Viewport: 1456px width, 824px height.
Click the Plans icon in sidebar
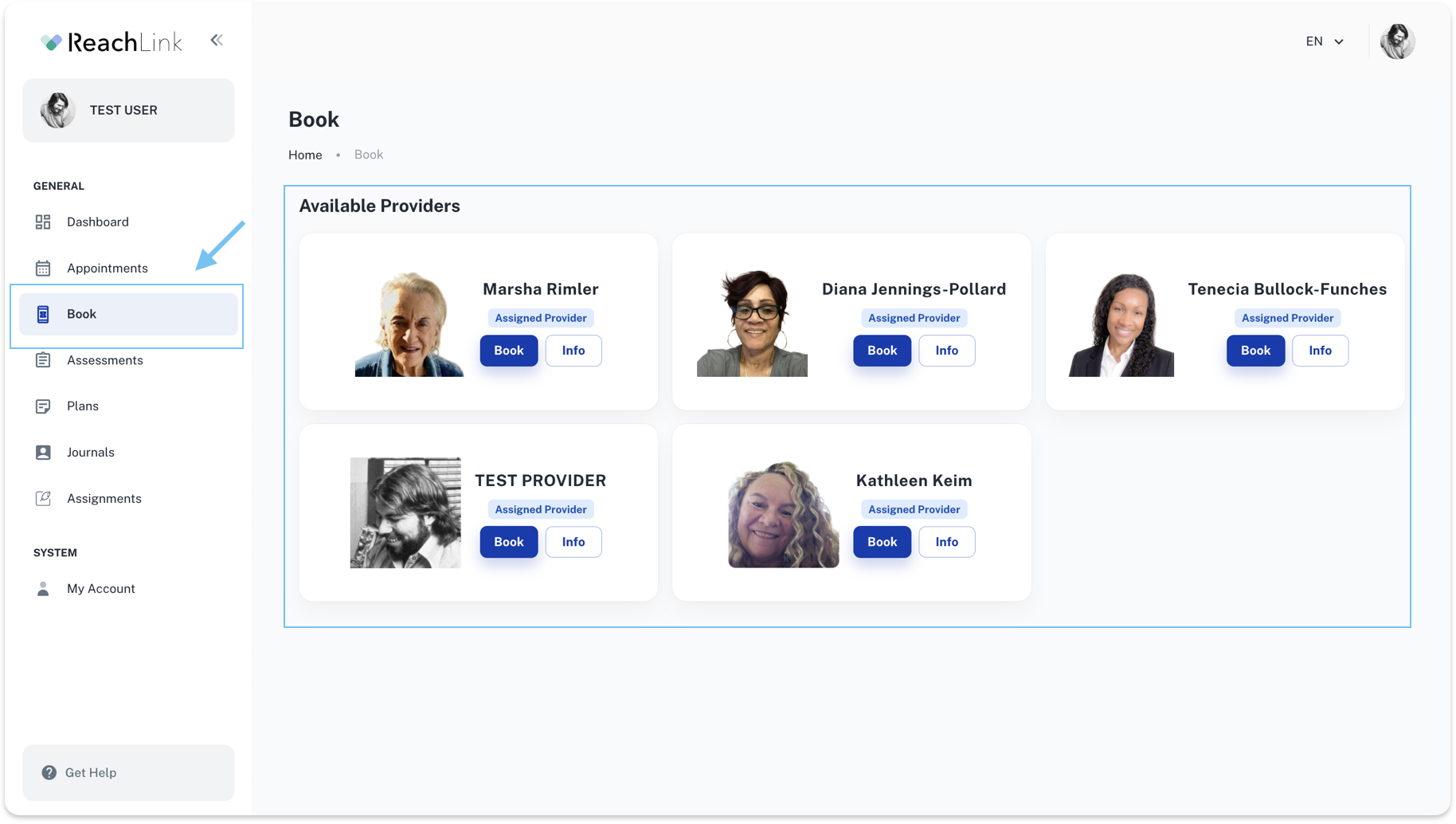coord(43,406)
